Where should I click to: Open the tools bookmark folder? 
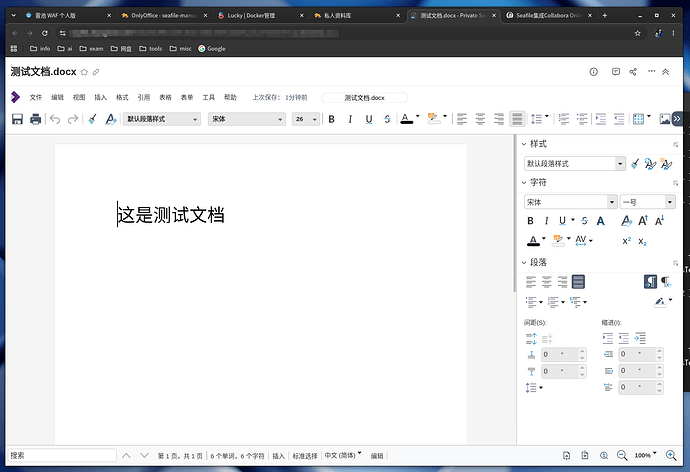point(150,48)
